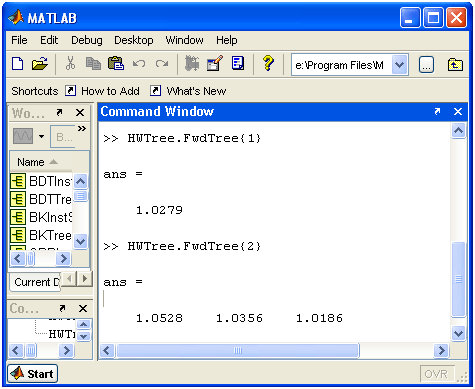Undock the Command History panel
Viewport: 475px width, 389px height.
[x=62, y=308]
